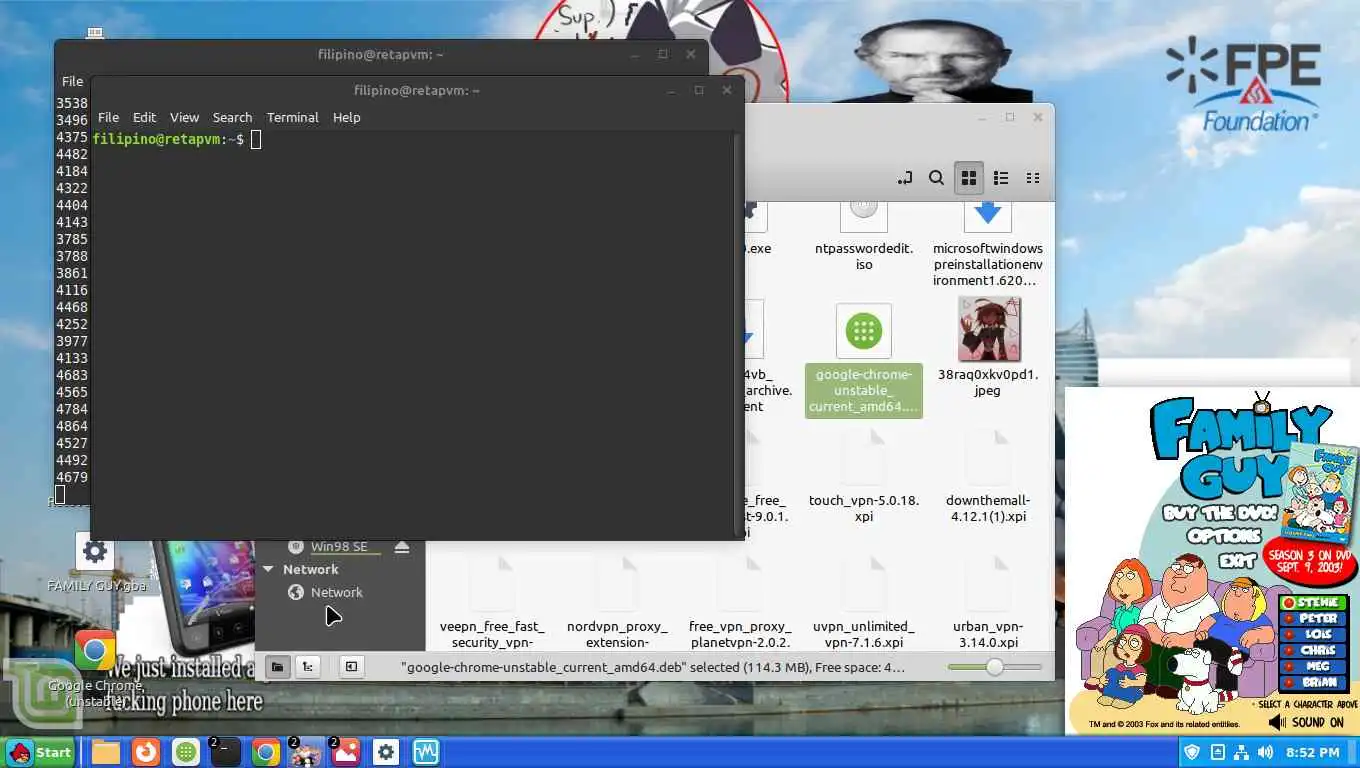Open the Terminal menu
This screenshot has width=1360, height=768.
tap(292, 117)
